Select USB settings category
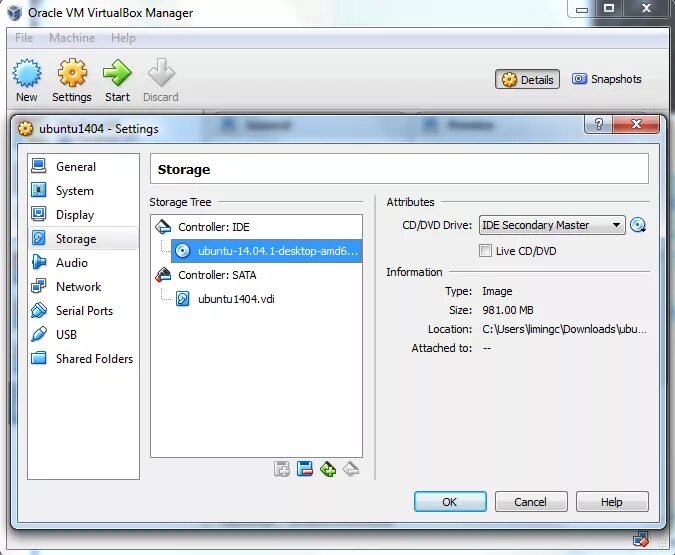 [x=84, y=335]
